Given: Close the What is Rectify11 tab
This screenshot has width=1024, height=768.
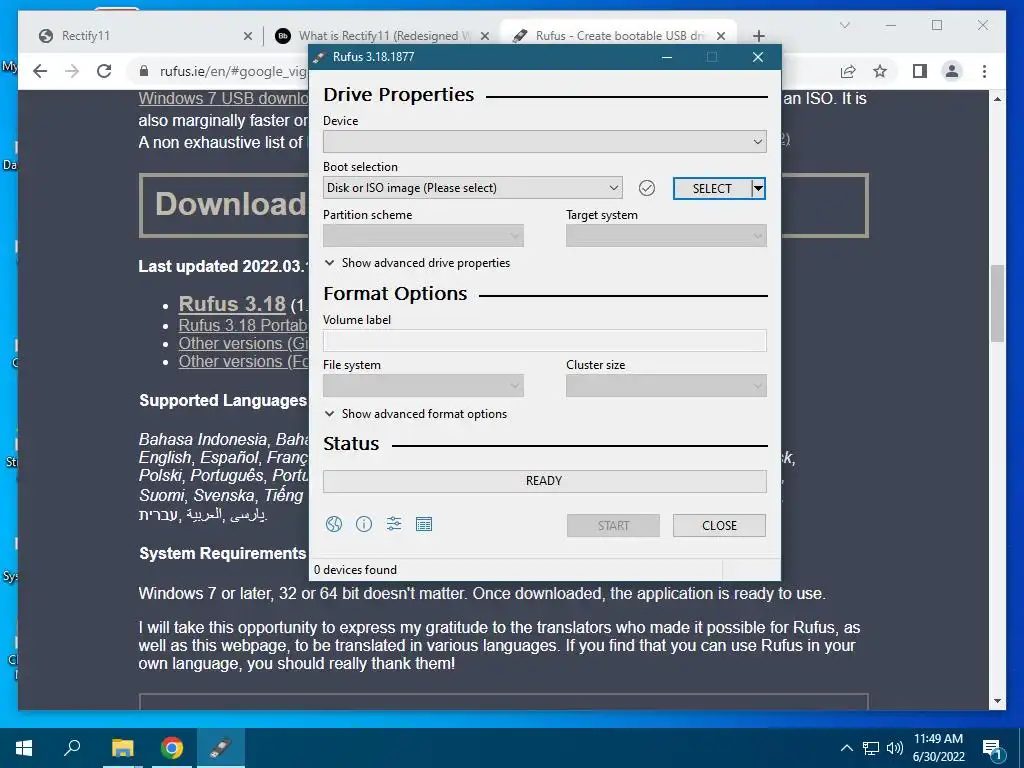Looking at the screenshot, I should point(485,36).
